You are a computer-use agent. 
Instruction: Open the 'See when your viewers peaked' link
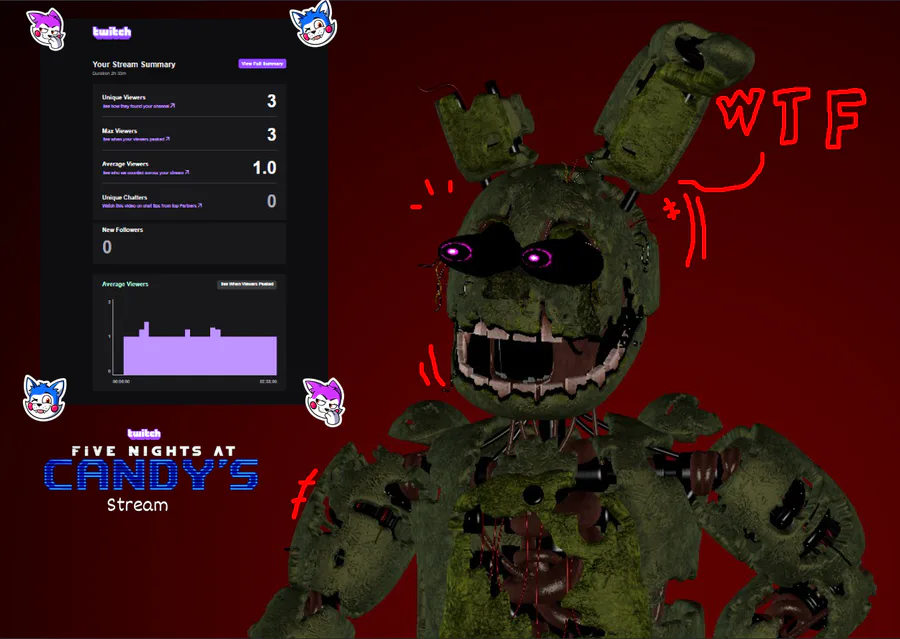136,139
